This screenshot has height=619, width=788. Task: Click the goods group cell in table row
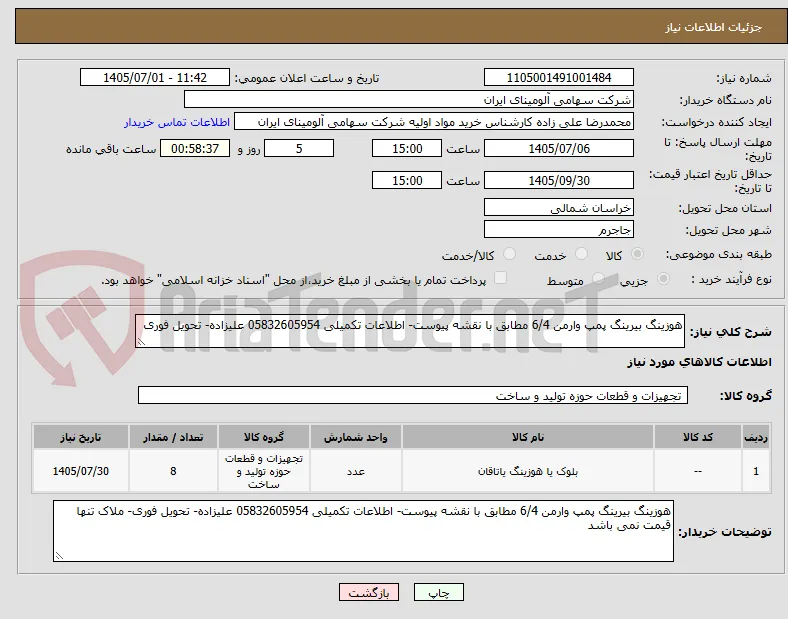(264, 471)
